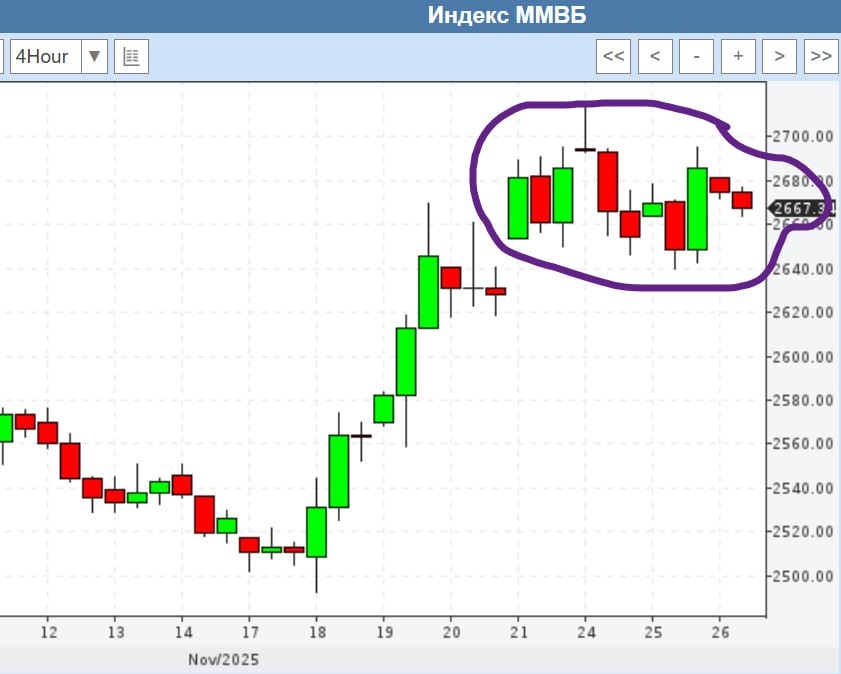Zoom in chart with plus button
Image resolution: width=841 pixels, height=674 pixels.
738,56
